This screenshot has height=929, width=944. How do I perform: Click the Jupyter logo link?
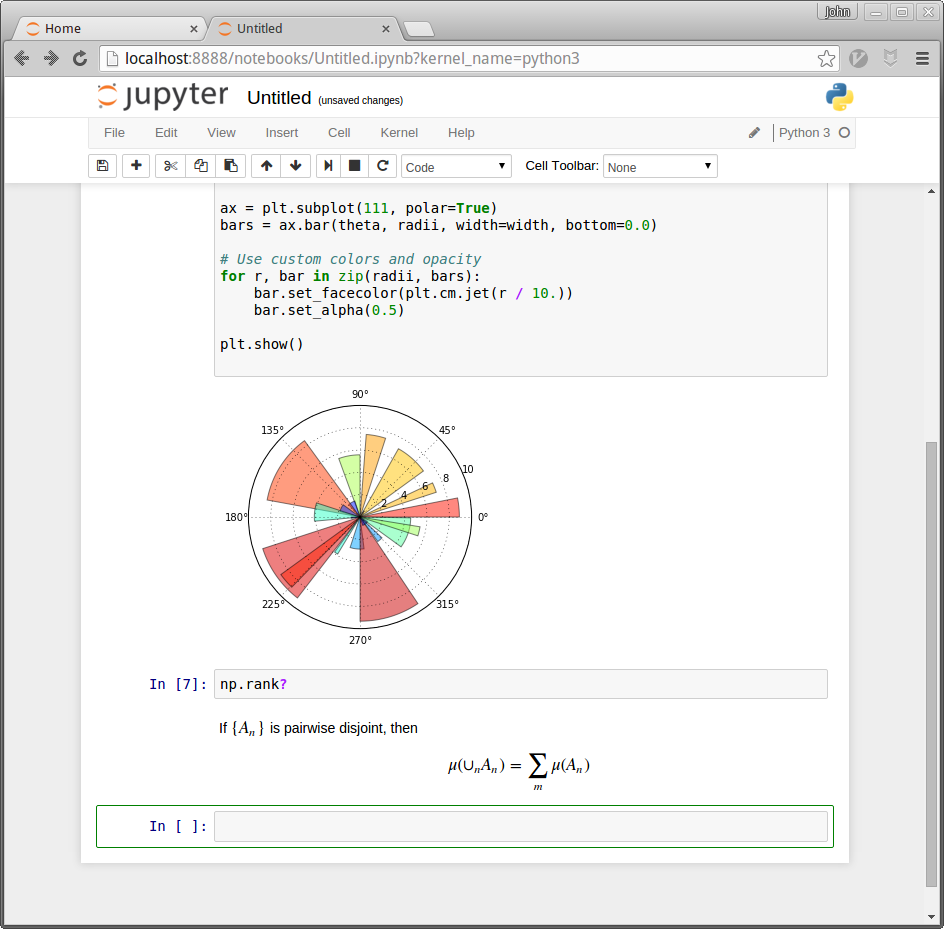(x=163, y=96)
